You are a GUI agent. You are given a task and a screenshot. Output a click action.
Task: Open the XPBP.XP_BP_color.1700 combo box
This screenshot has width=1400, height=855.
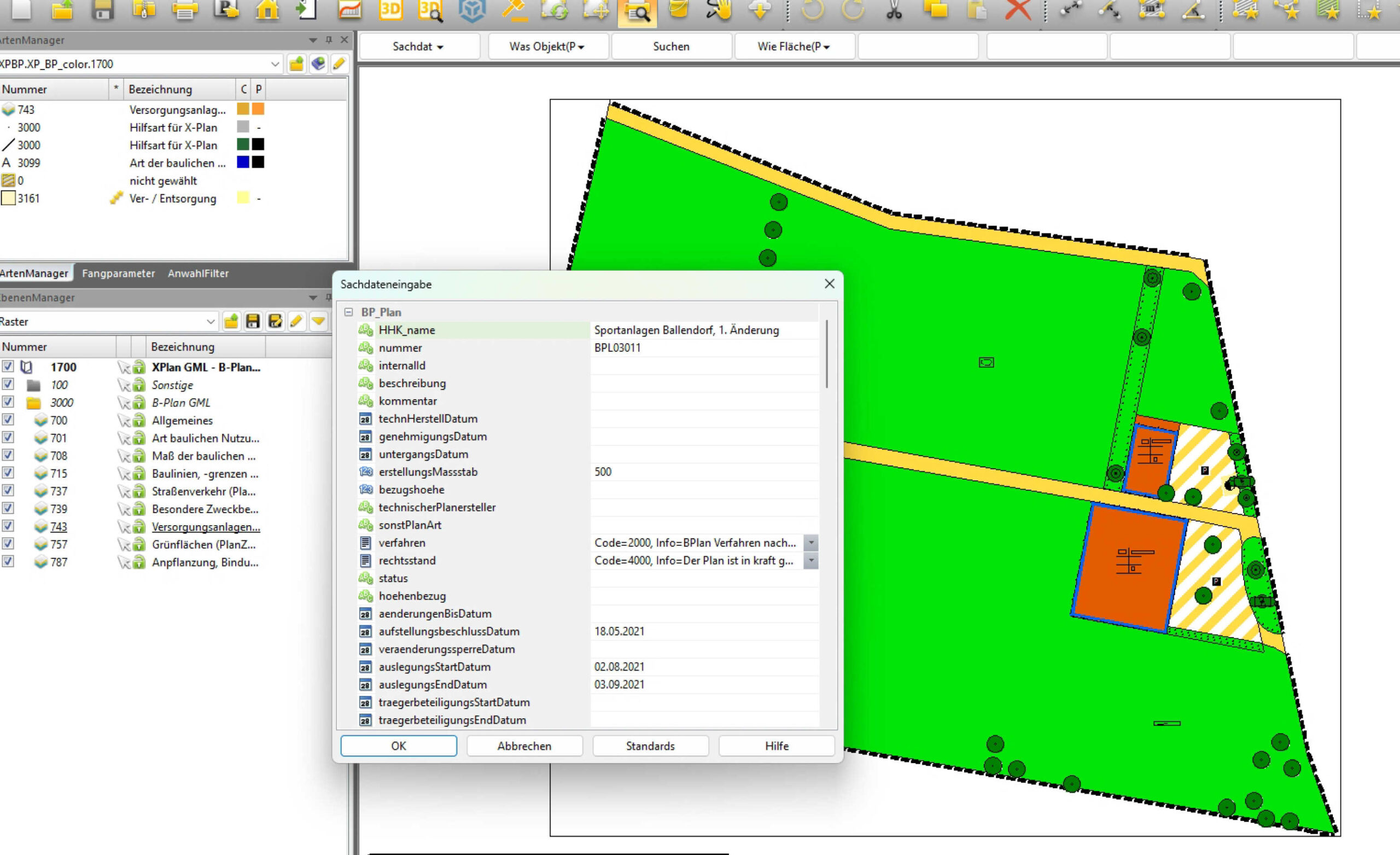(x=141, y=63)
